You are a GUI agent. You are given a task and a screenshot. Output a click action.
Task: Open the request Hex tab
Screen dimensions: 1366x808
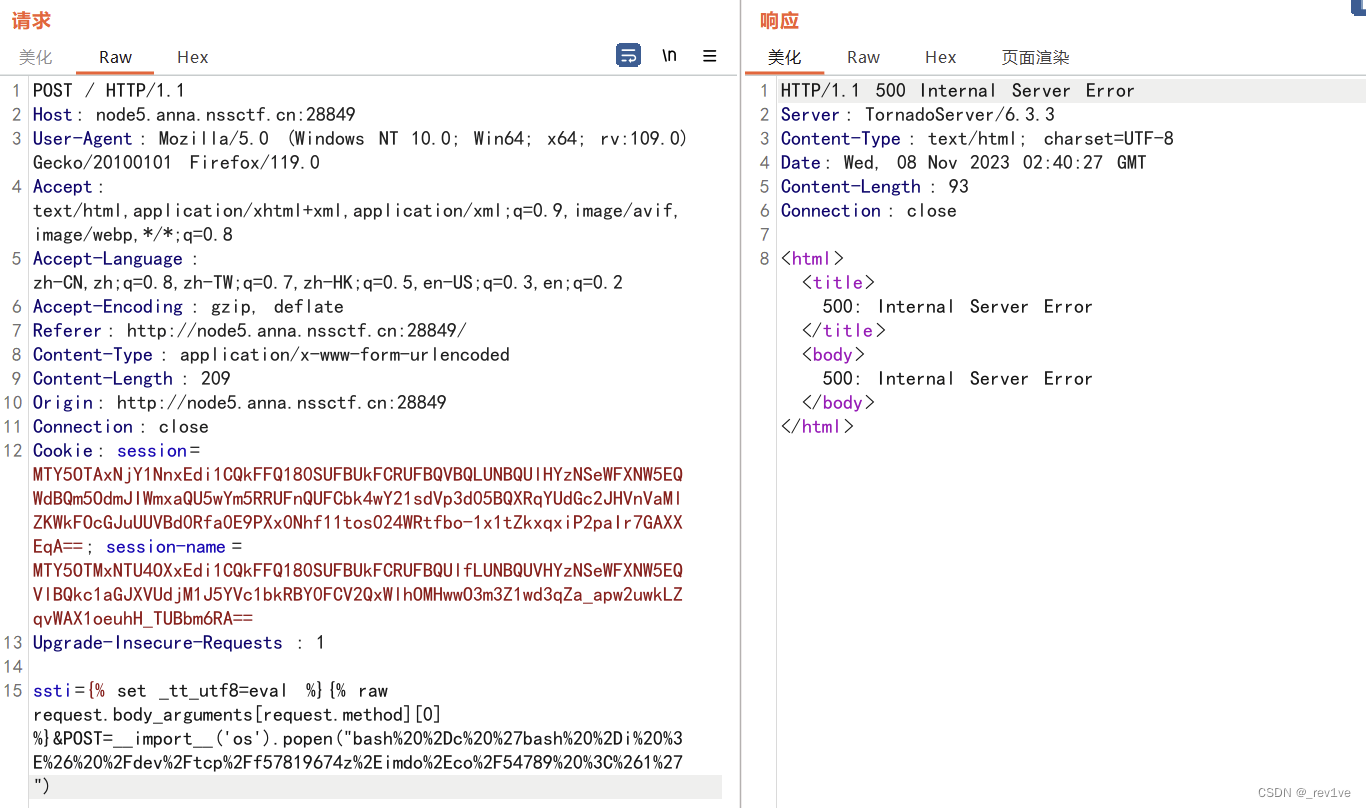[193, 58]
